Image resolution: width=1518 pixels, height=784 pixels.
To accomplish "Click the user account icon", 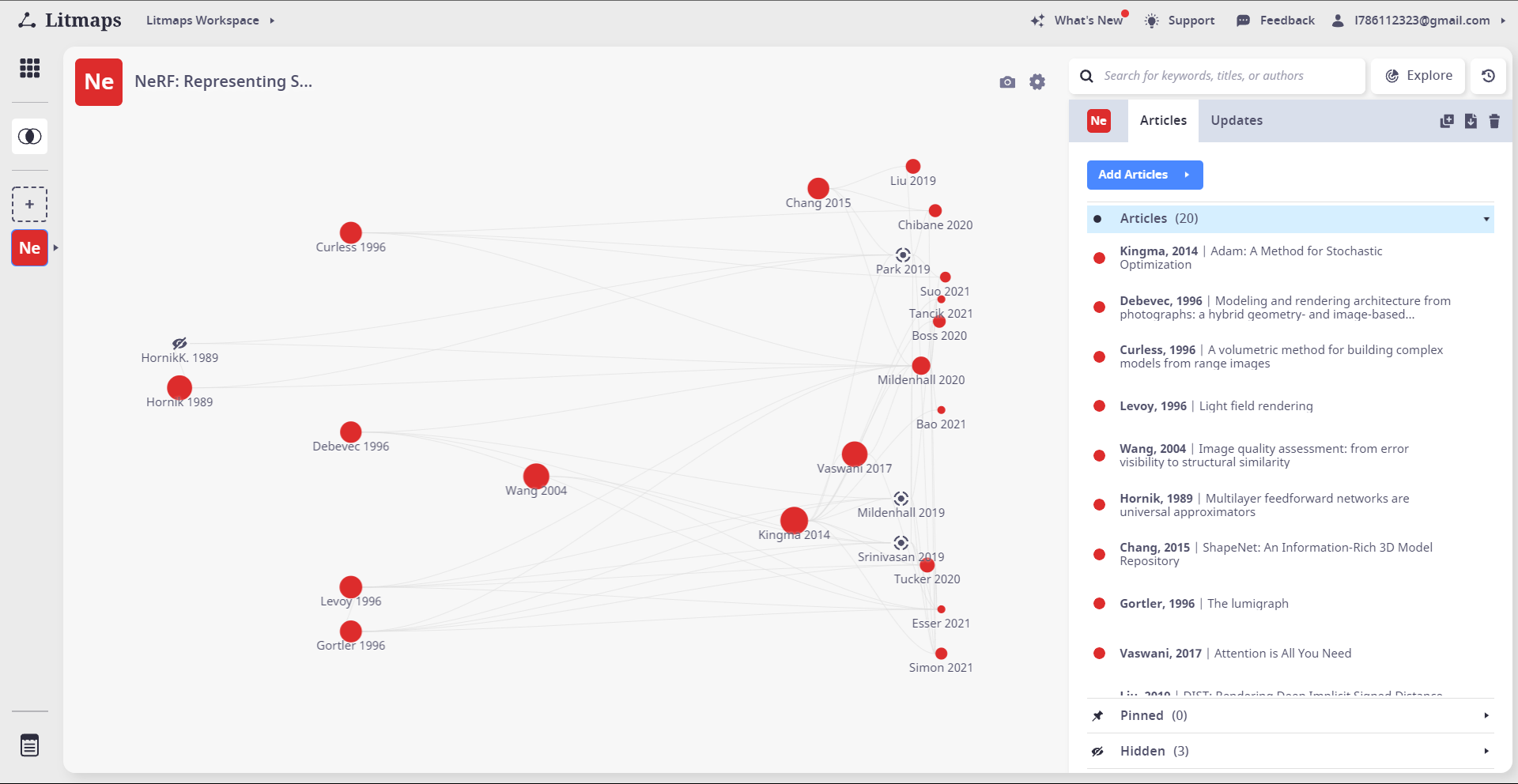I will pyautogui.click(x=1338, y=21).
